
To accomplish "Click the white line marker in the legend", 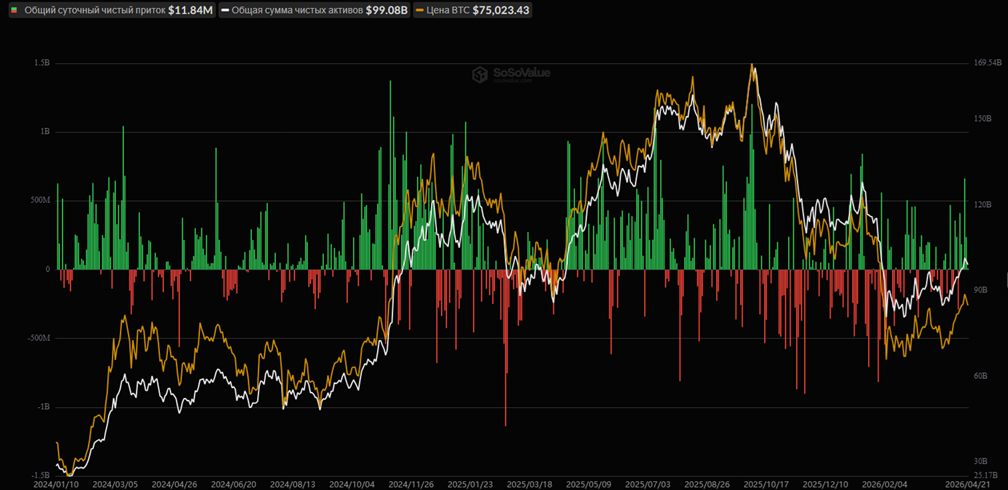I will (x=225, y=11).
